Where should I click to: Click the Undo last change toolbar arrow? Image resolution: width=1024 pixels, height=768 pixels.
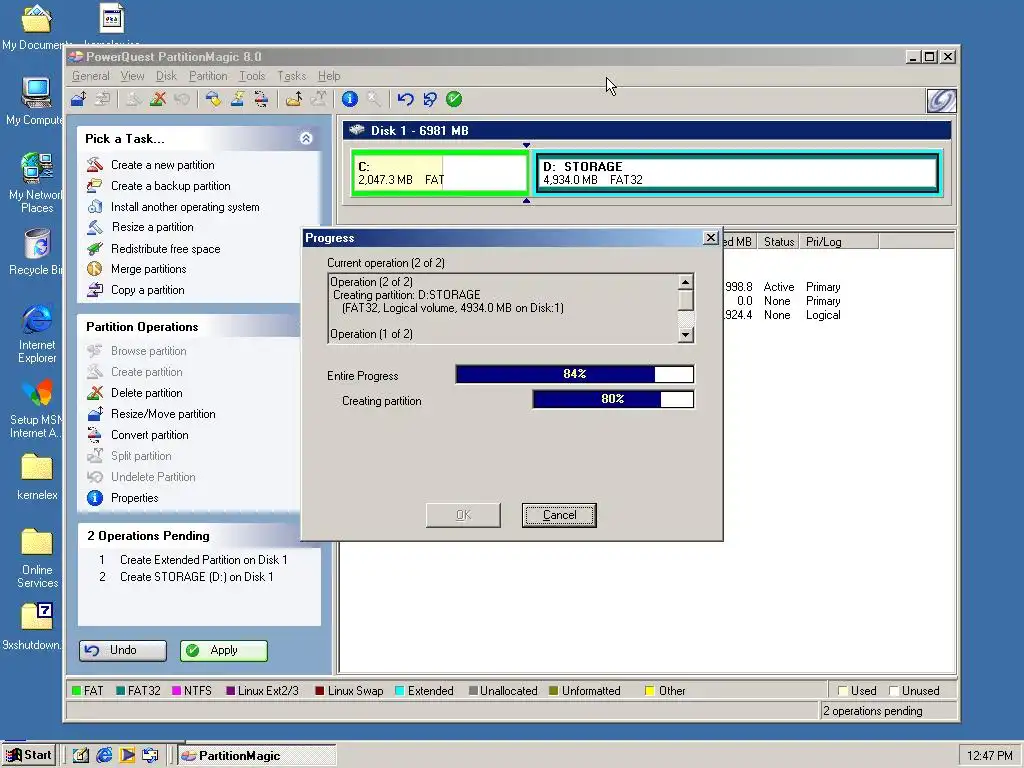[406, 99]
